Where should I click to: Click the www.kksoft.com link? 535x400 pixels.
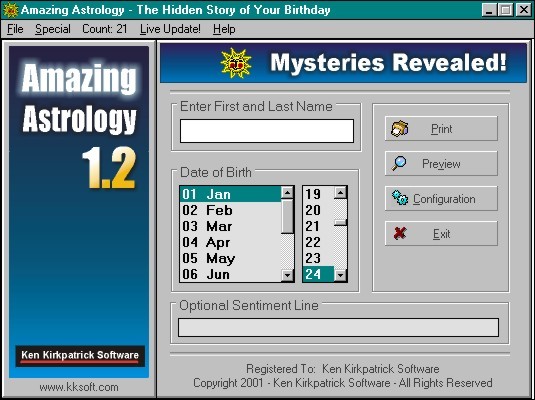(79, 387)
